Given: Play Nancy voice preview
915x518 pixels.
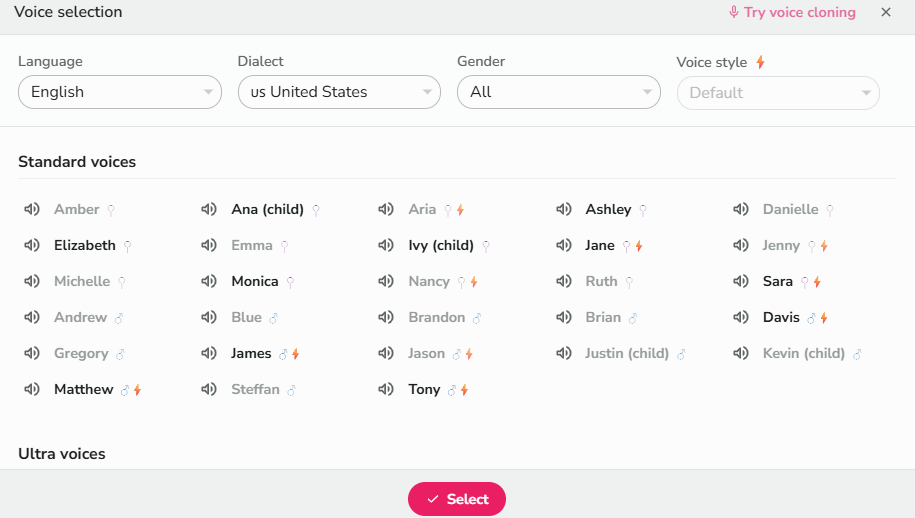Looking at the screenshot, I should [x=386, y=281].
